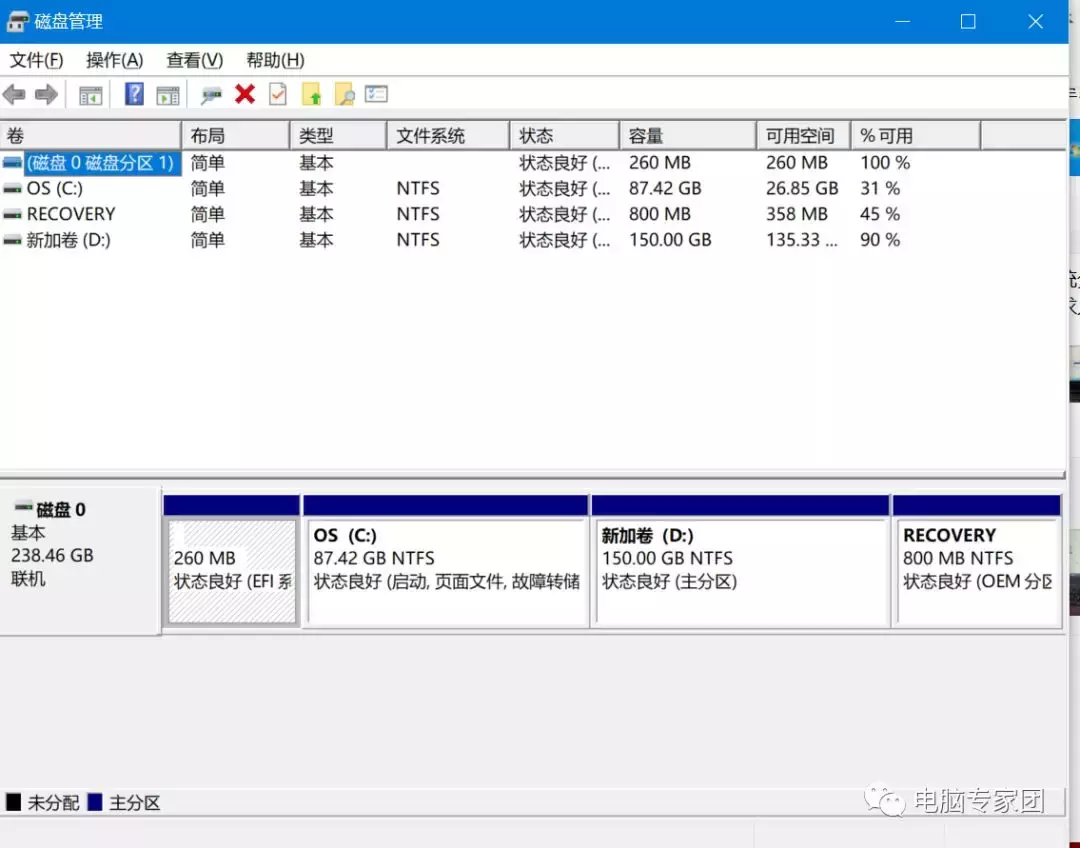Click the red X delete icon
This screenshot has height=848, width=1080.
245,95
